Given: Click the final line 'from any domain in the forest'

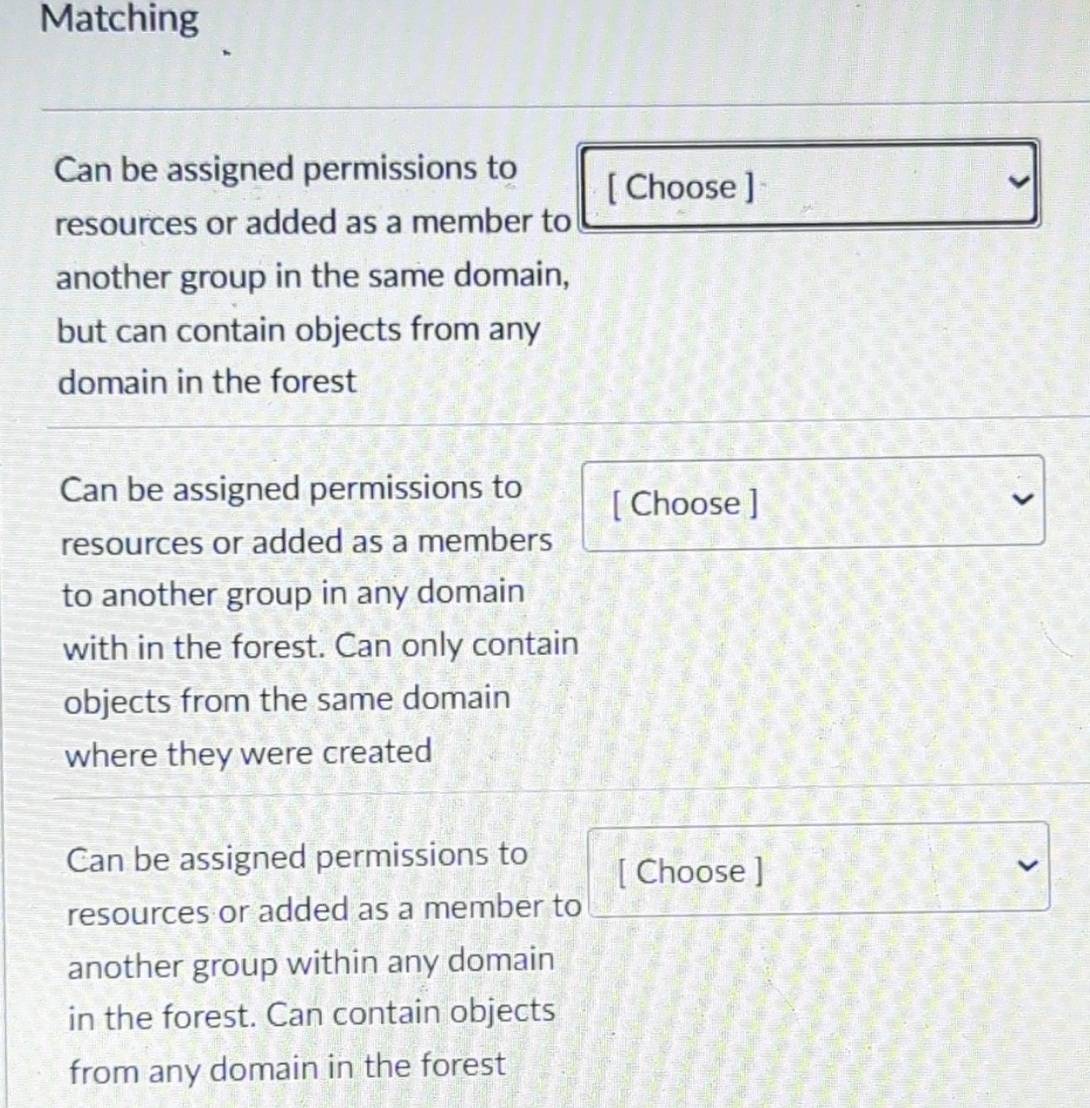Looking at the screenshot, I should tap(287, 1067).
